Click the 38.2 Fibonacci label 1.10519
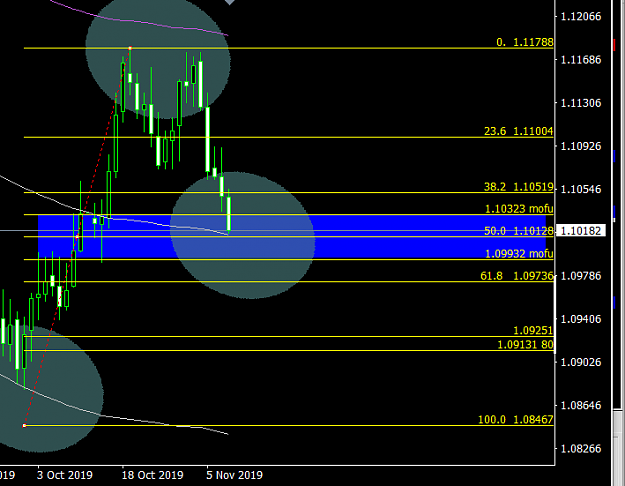Screen dimensions: 625x486 [x=519, y=187]
